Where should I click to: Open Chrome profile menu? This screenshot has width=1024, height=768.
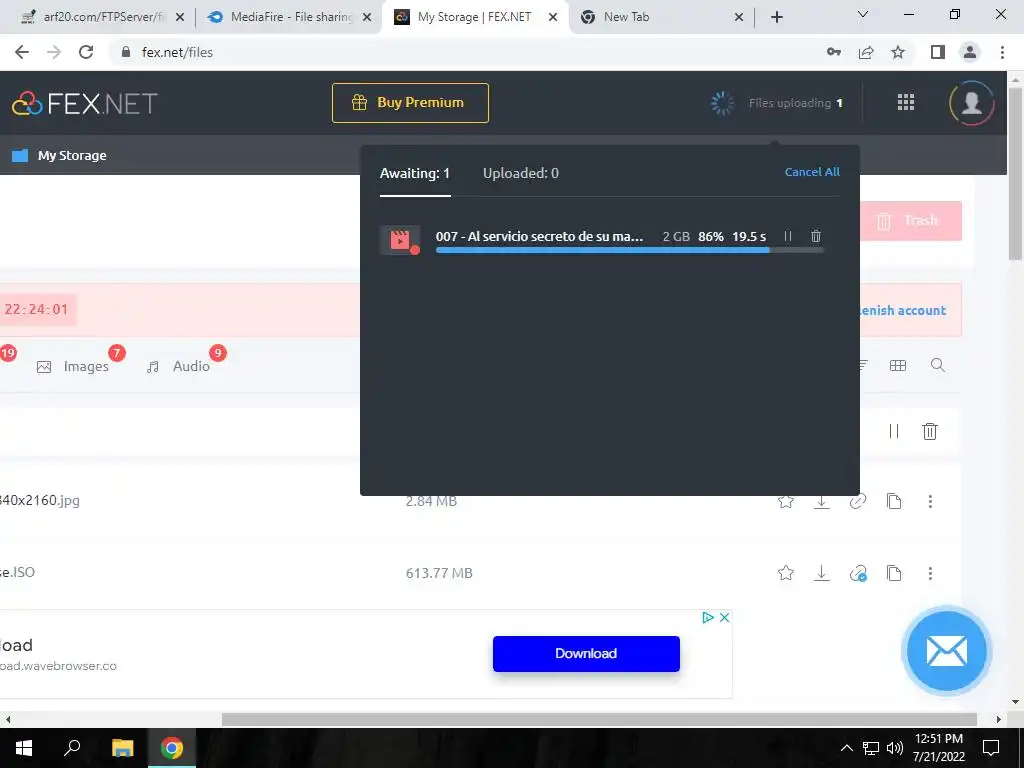pyautogui.click(x=970, y=52)
